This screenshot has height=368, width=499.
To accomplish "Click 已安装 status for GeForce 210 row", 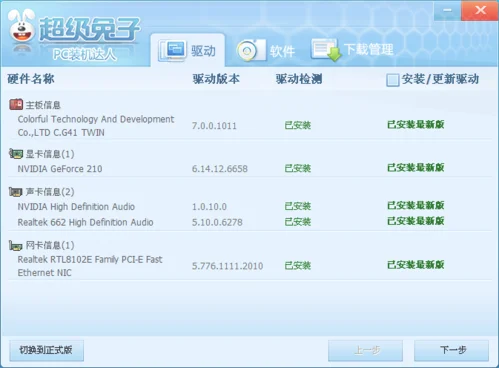I will click(298, 168).
